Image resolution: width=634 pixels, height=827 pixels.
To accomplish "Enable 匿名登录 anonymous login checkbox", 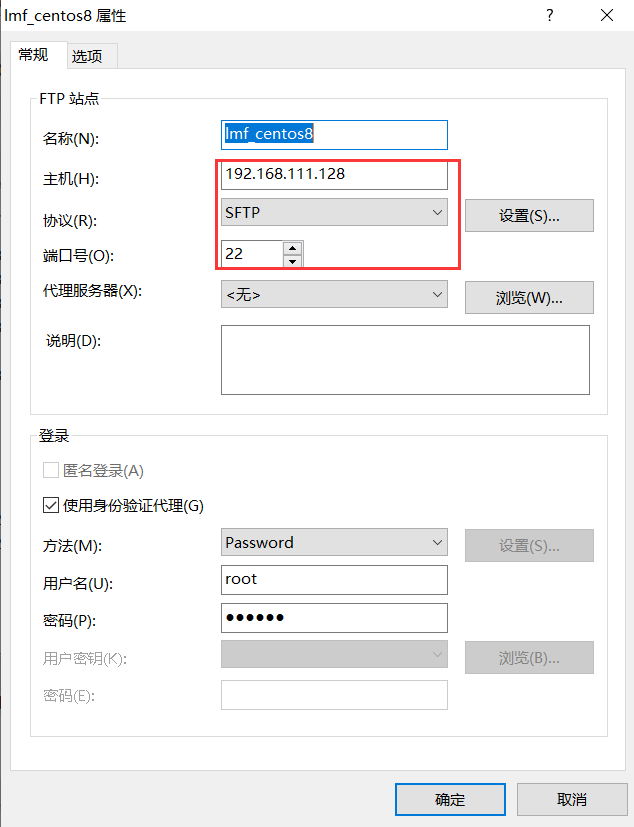I will (x=50, y=470).
